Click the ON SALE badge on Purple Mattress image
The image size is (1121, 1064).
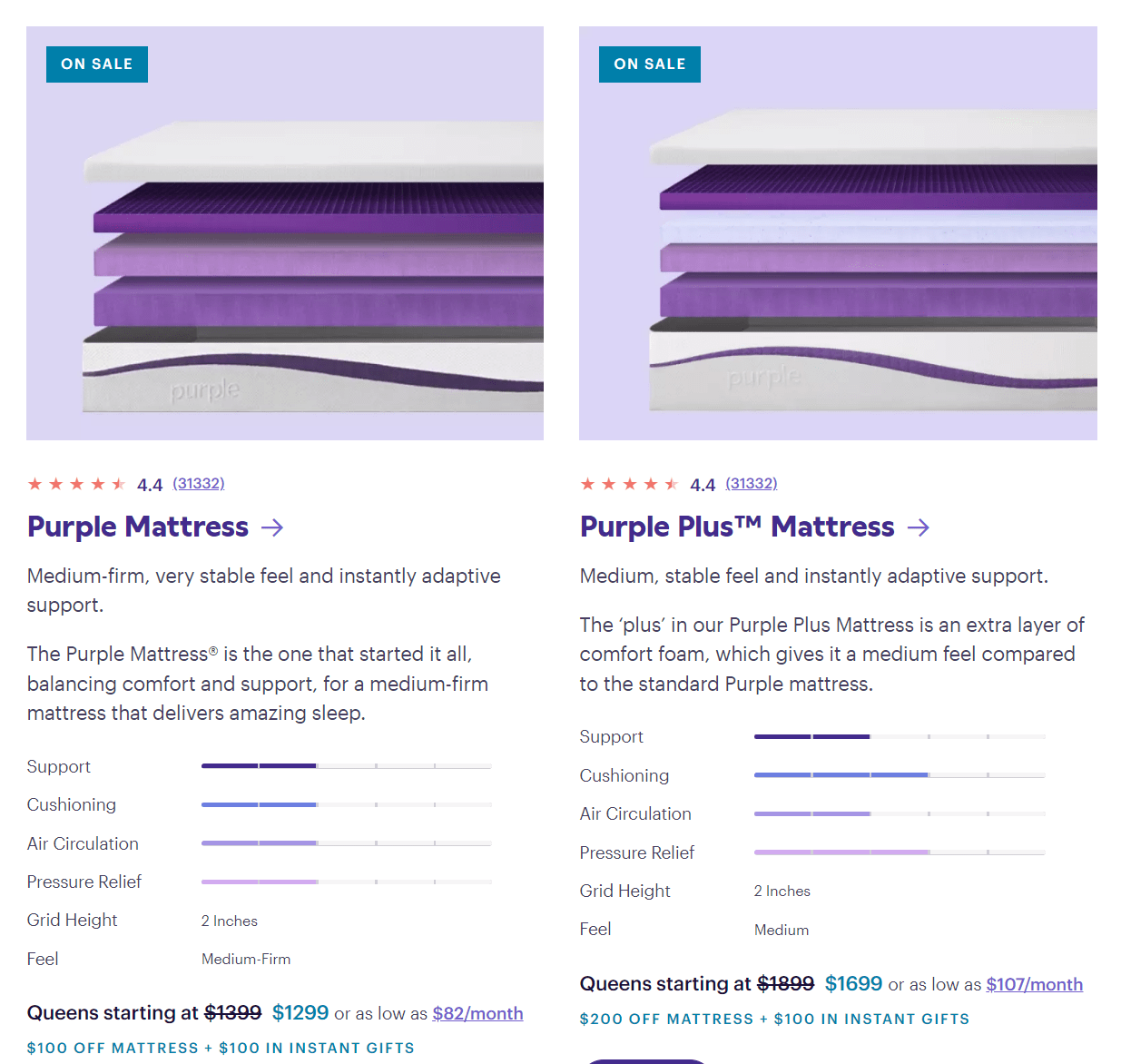97,64
